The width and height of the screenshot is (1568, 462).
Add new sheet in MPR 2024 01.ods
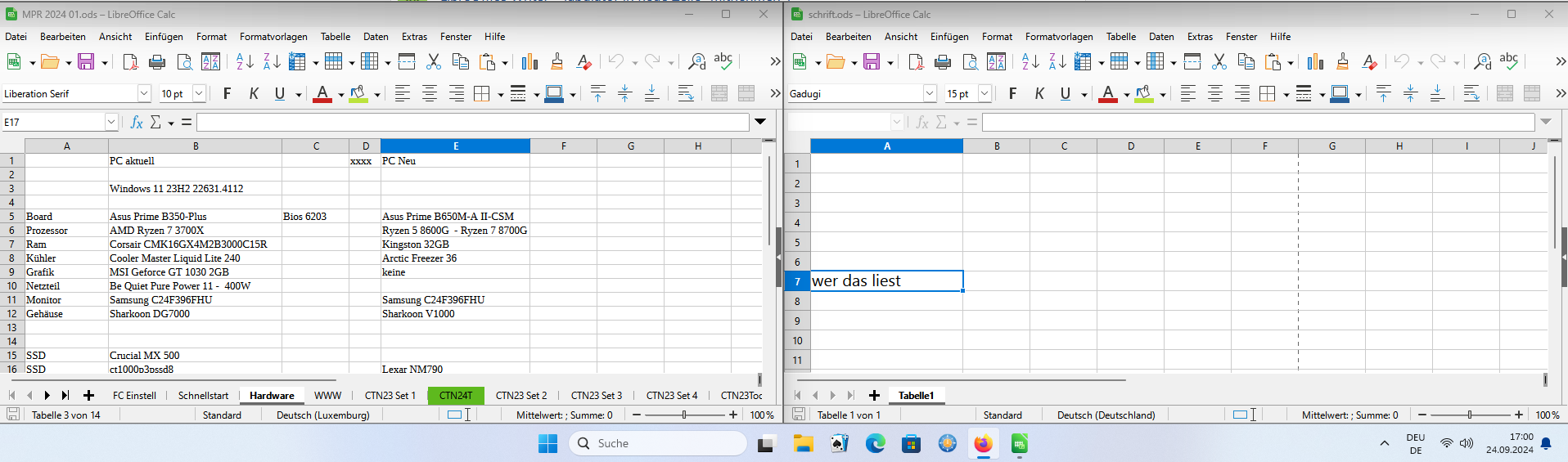(88, 395)
